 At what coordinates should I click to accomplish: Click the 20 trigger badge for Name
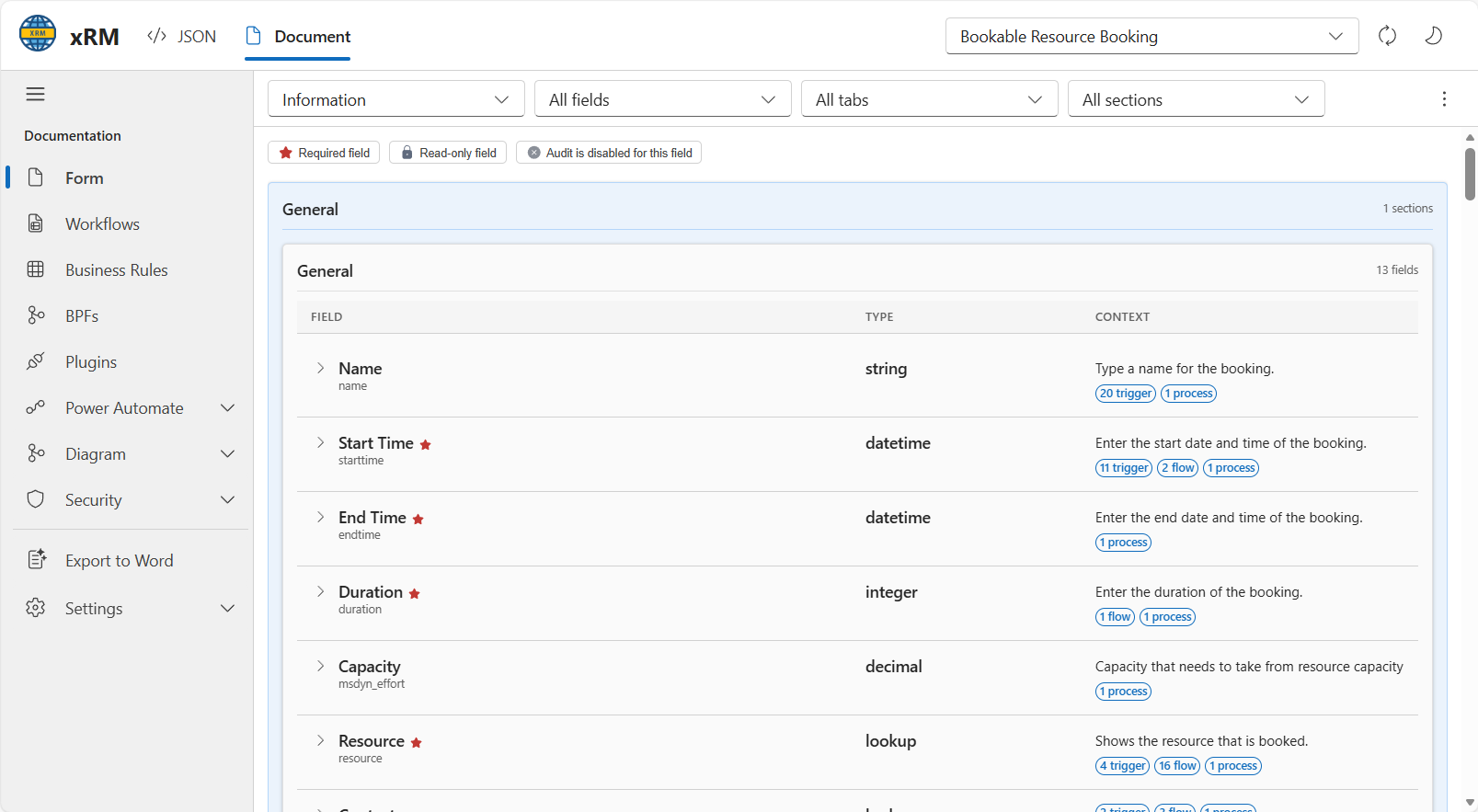click(x=1126, y=394)
